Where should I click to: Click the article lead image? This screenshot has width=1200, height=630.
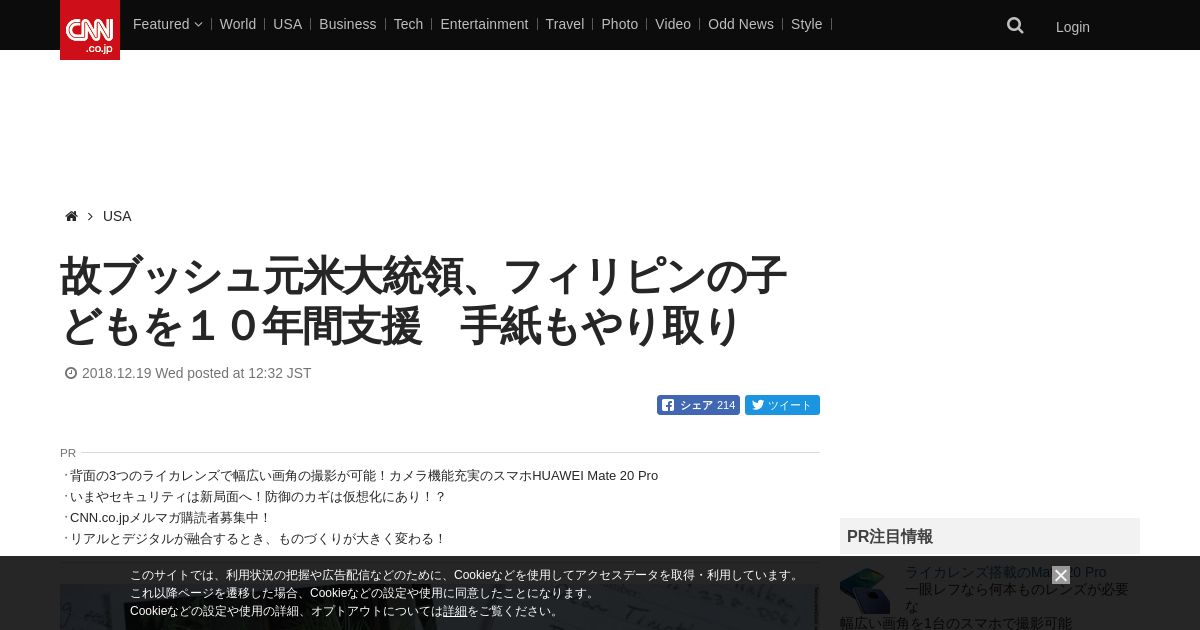tap(439, 607)
